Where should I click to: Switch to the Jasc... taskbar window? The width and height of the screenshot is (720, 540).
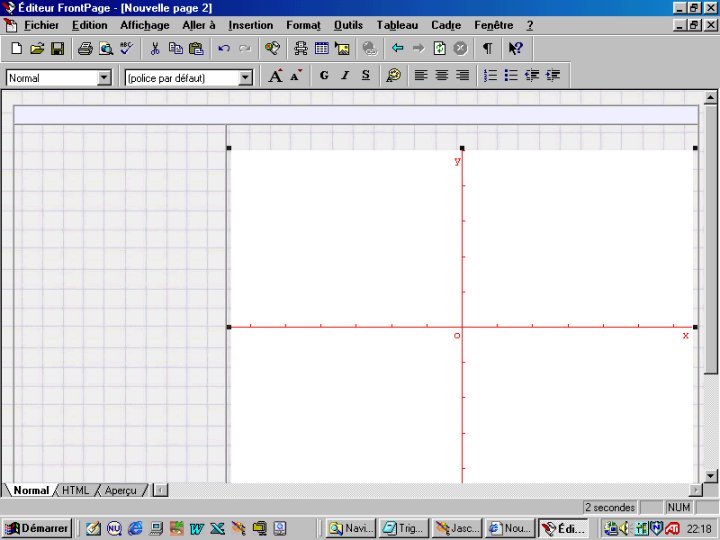click(457, 529)
